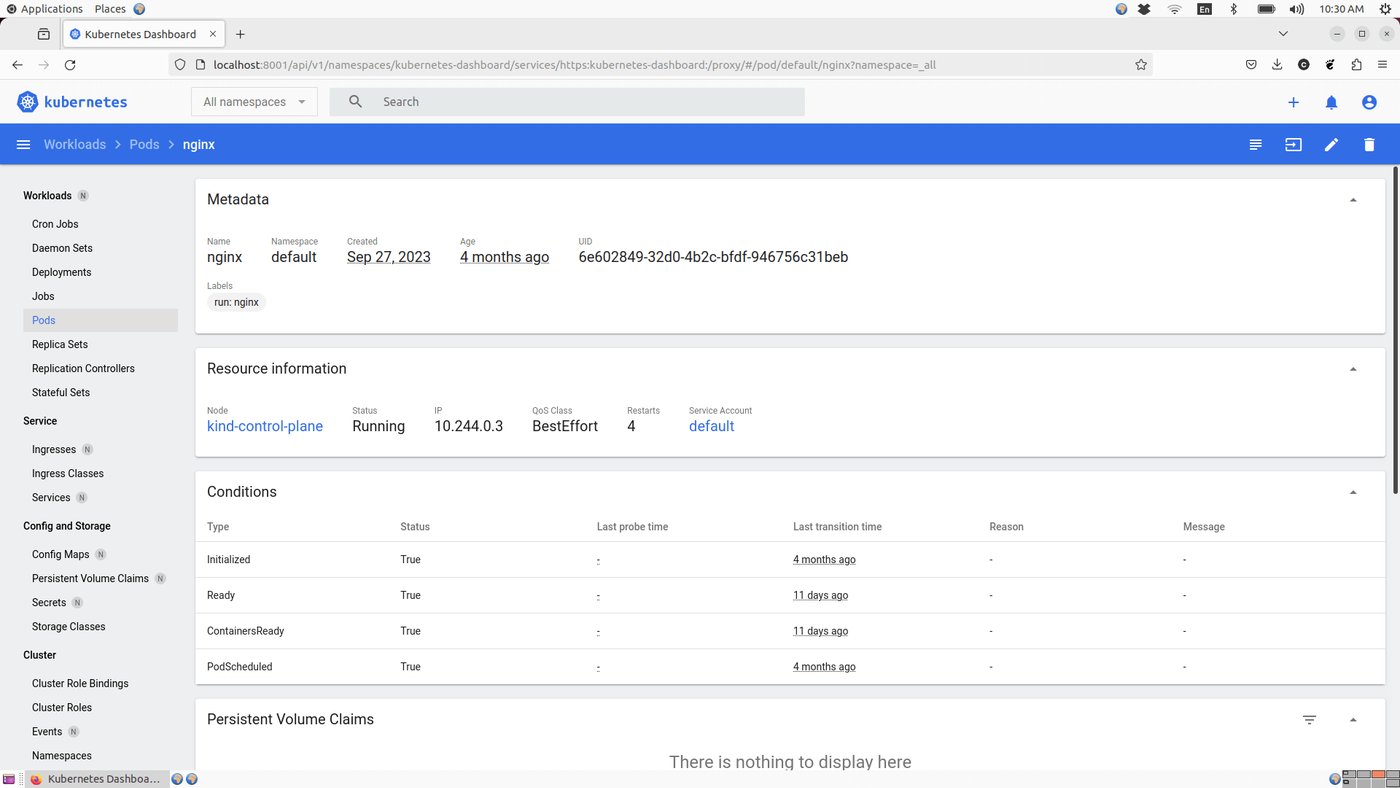Exec into pod shell icon
The image size is (1400, 788).
tap(1293, 145)
